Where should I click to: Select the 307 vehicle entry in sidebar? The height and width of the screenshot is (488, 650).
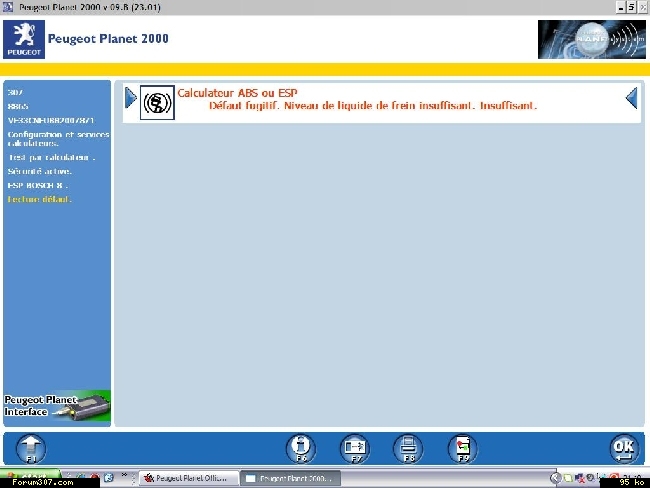(x=15, y=92)
